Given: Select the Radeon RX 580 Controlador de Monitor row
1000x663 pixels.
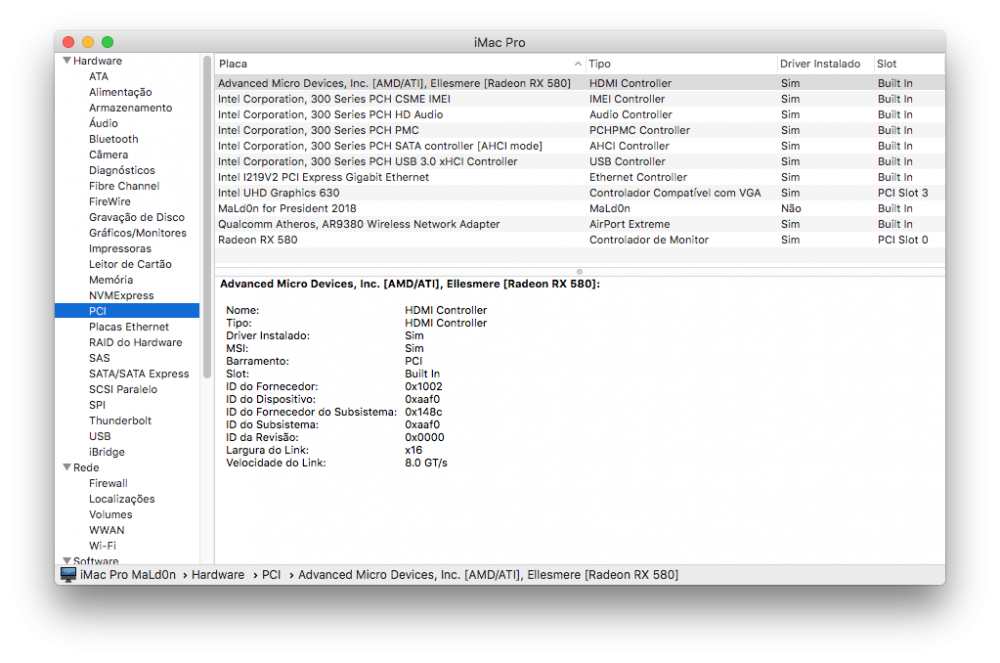Looking at the screenshot, I should click(x=580, y=240).
